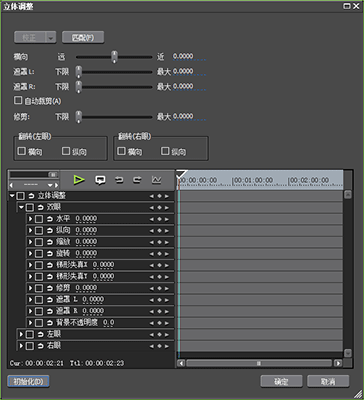This screenshot has width=364, height=400.
Task: Go to previous keyframe on 梯形失真Y row
Action: coord(152,277)
